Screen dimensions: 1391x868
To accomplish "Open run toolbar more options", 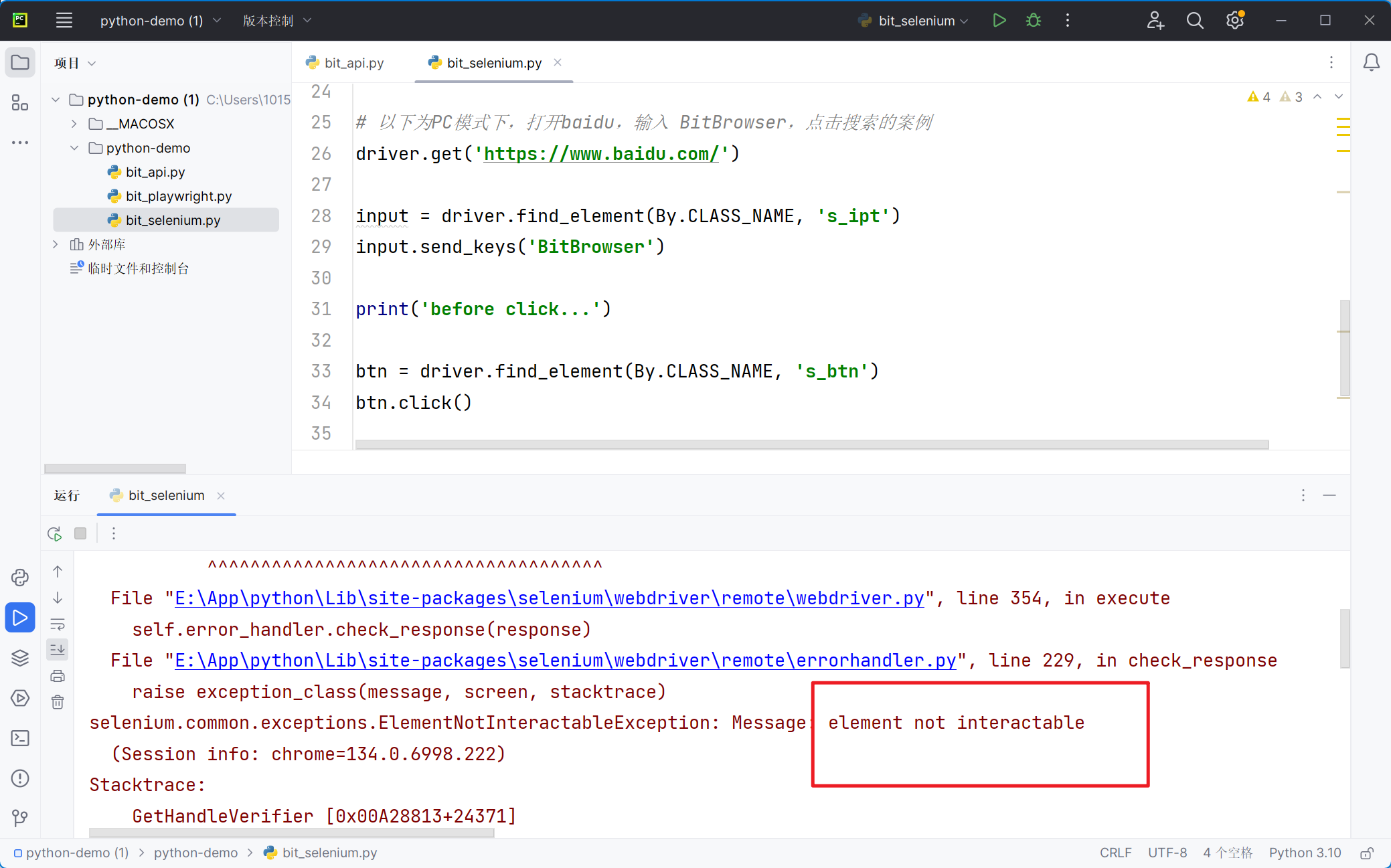I will pos(114,533).
